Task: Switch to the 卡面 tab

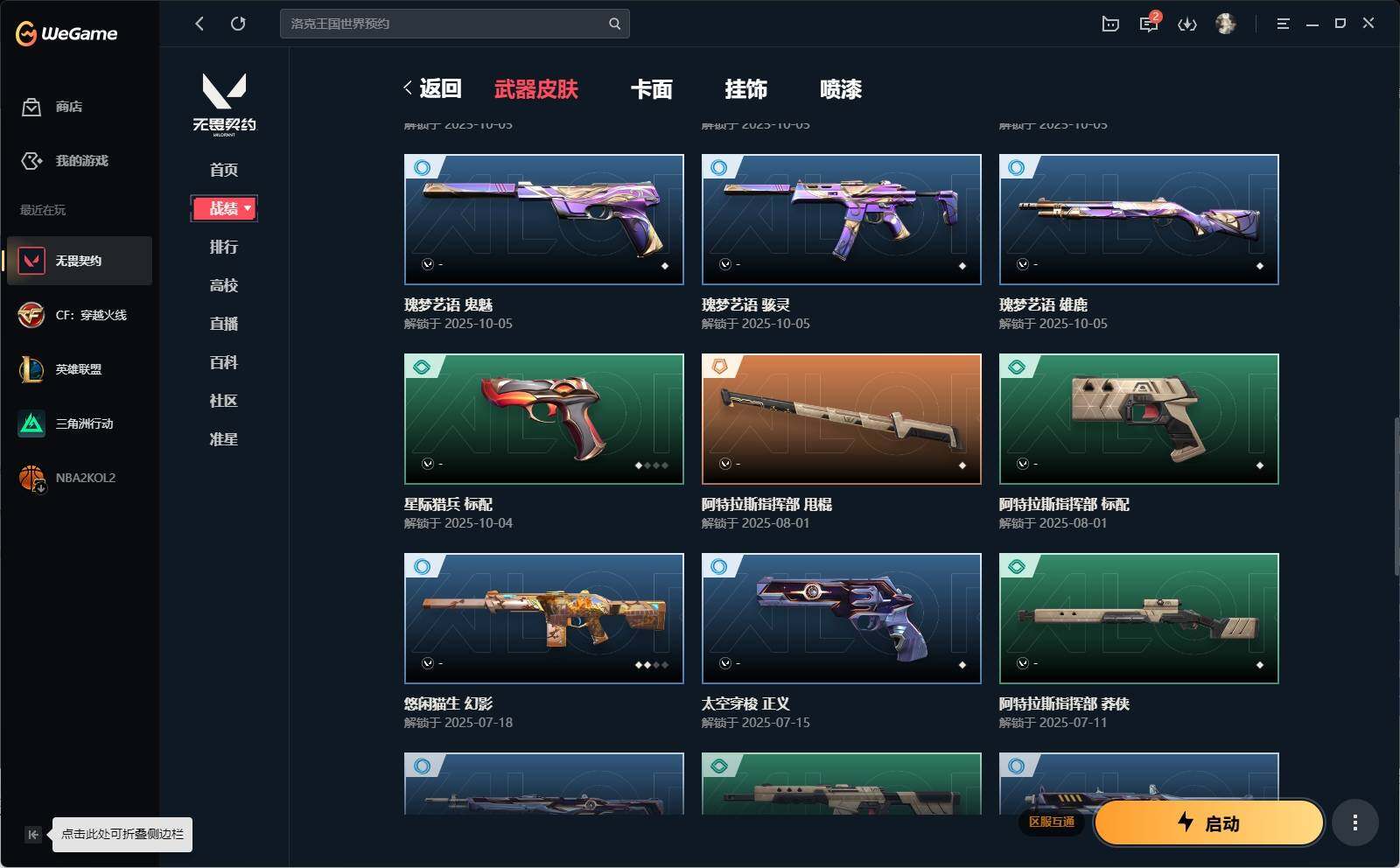Action: pyautogui.click(x=652, y=89)
